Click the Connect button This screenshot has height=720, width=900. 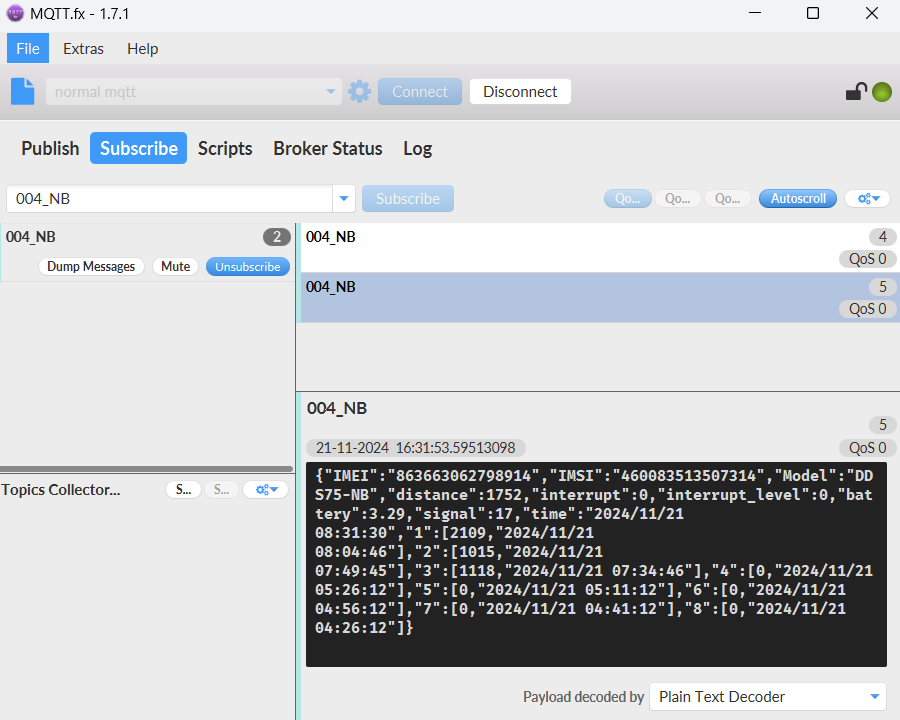[420, 92]
